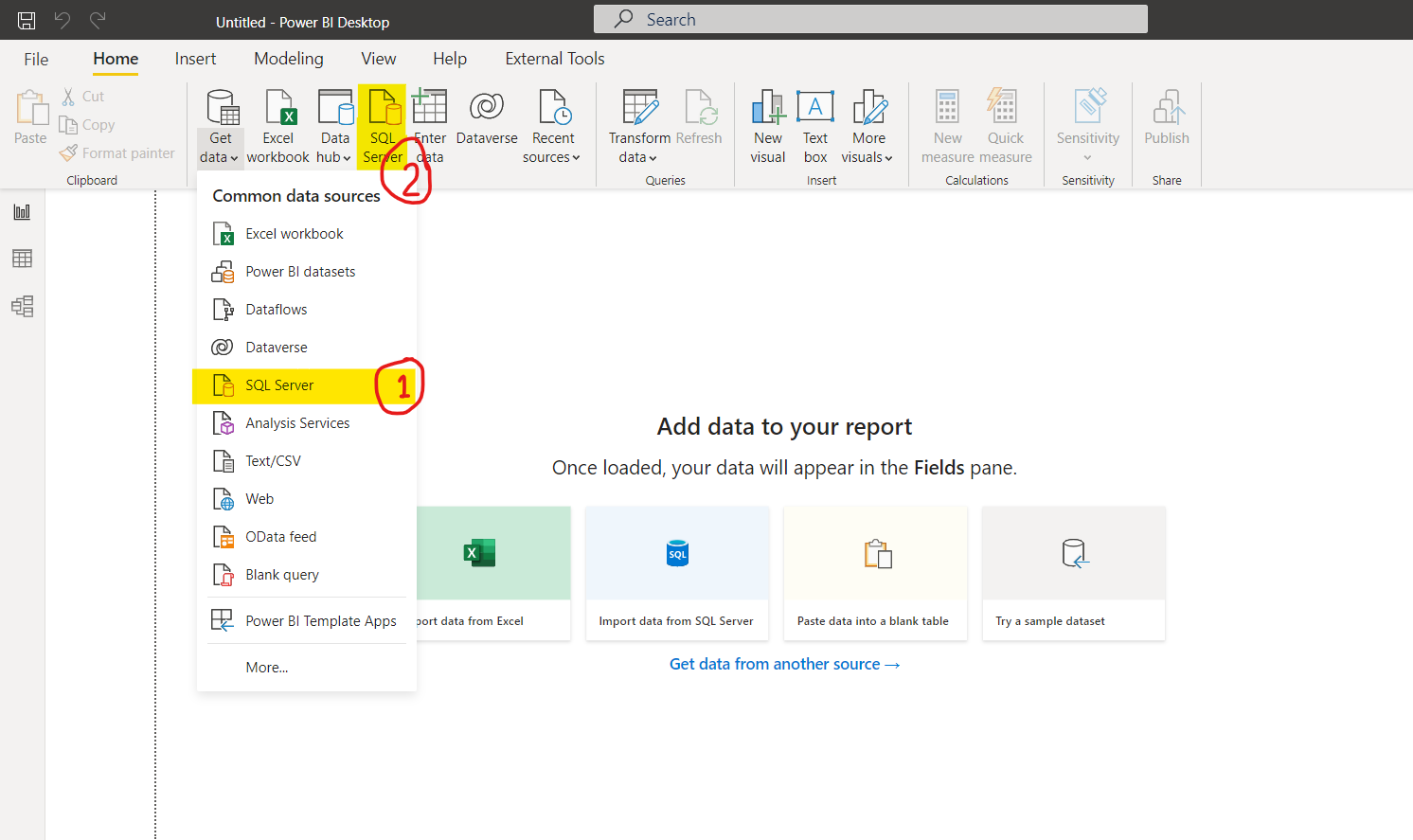Click the Format painter button
Screen dimensions: 1413x840
tap(116, 153)
